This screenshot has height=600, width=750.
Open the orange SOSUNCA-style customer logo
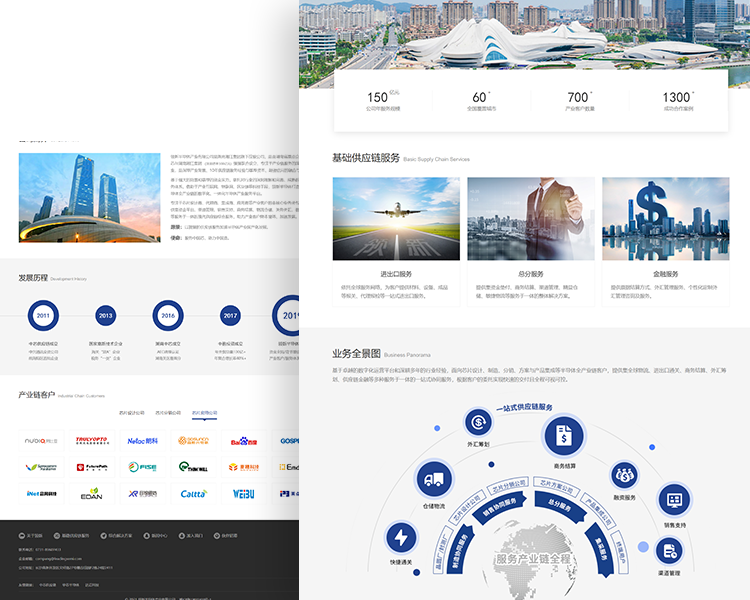pyautogui.click(x=193, y=441)
